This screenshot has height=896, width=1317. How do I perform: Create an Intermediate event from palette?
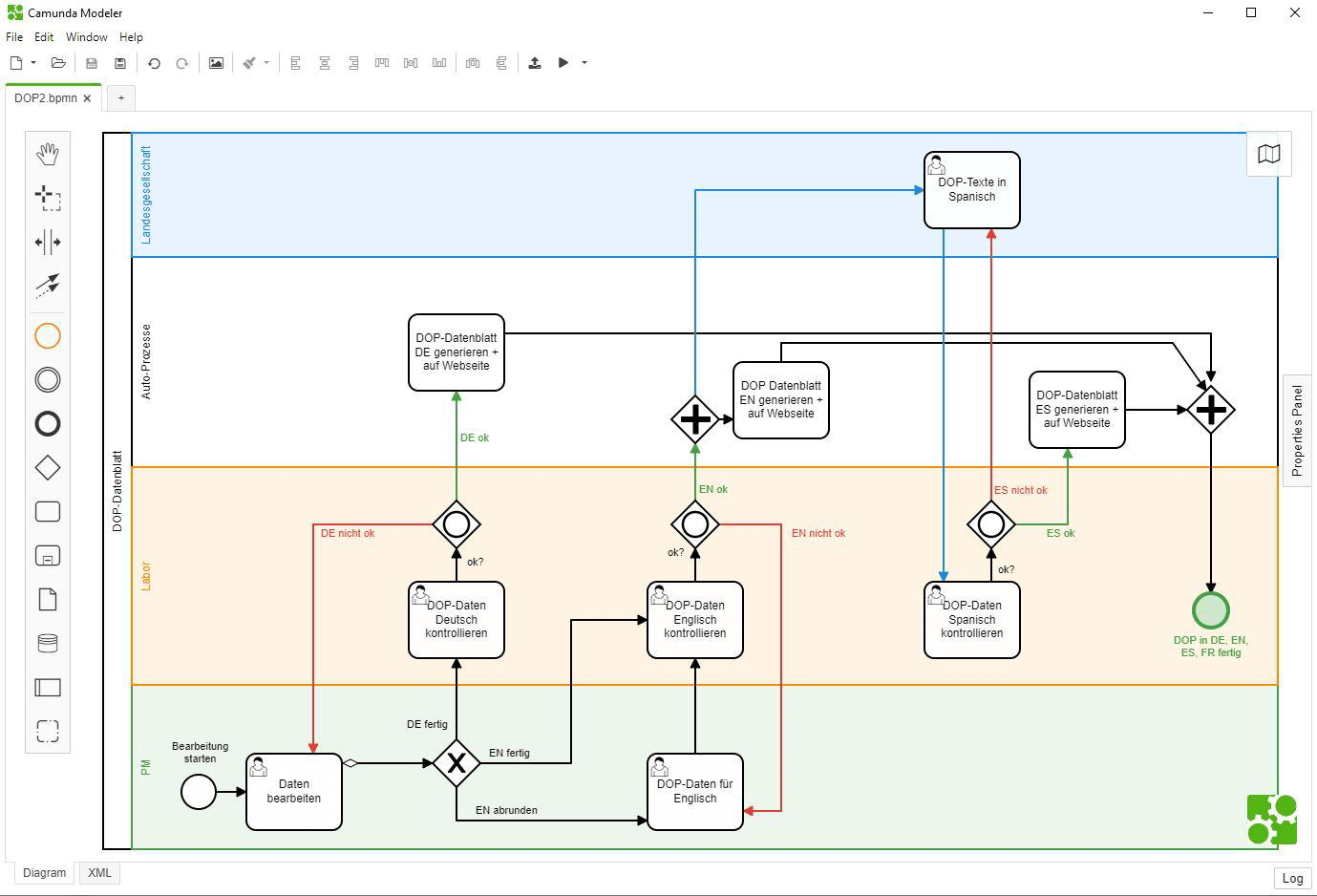(x=48, y=380)
